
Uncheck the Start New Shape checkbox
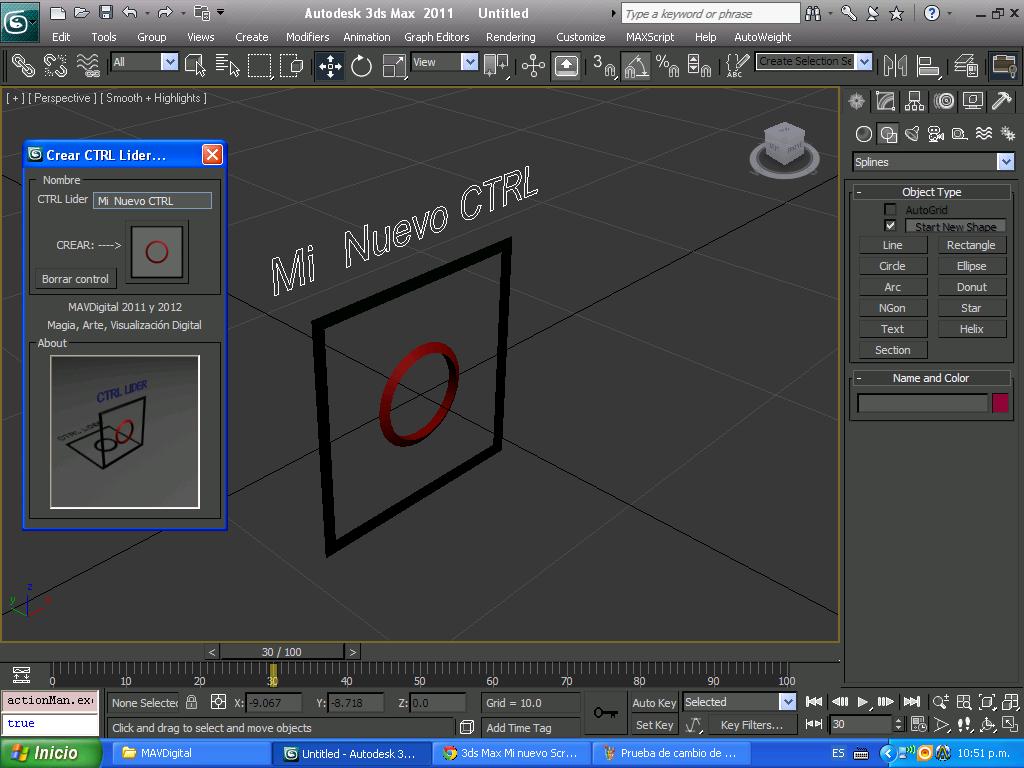click(889, 225)
